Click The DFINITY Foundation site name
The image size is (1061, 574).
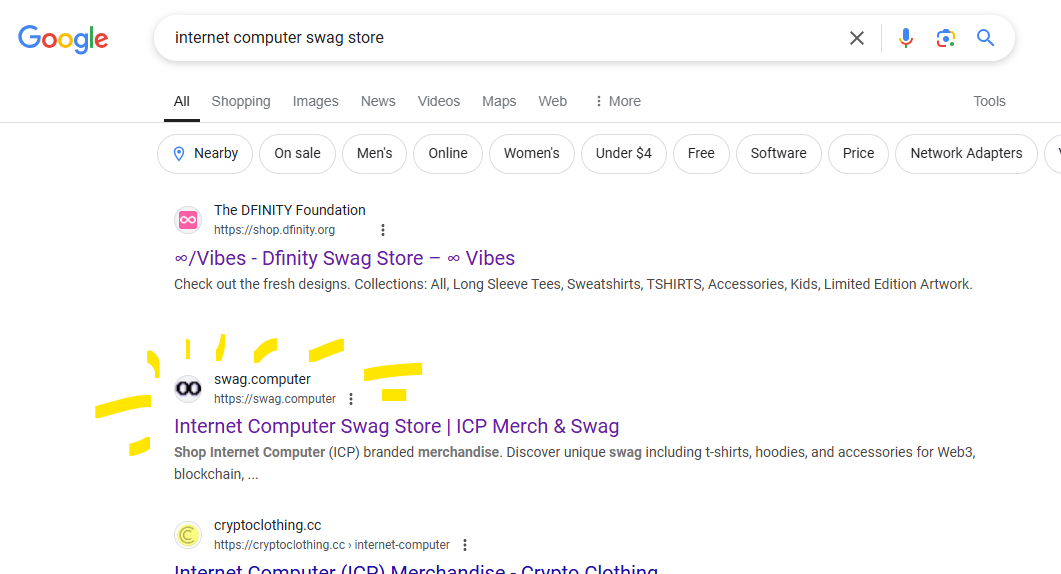pyautogui.click(x=290, y=211)
